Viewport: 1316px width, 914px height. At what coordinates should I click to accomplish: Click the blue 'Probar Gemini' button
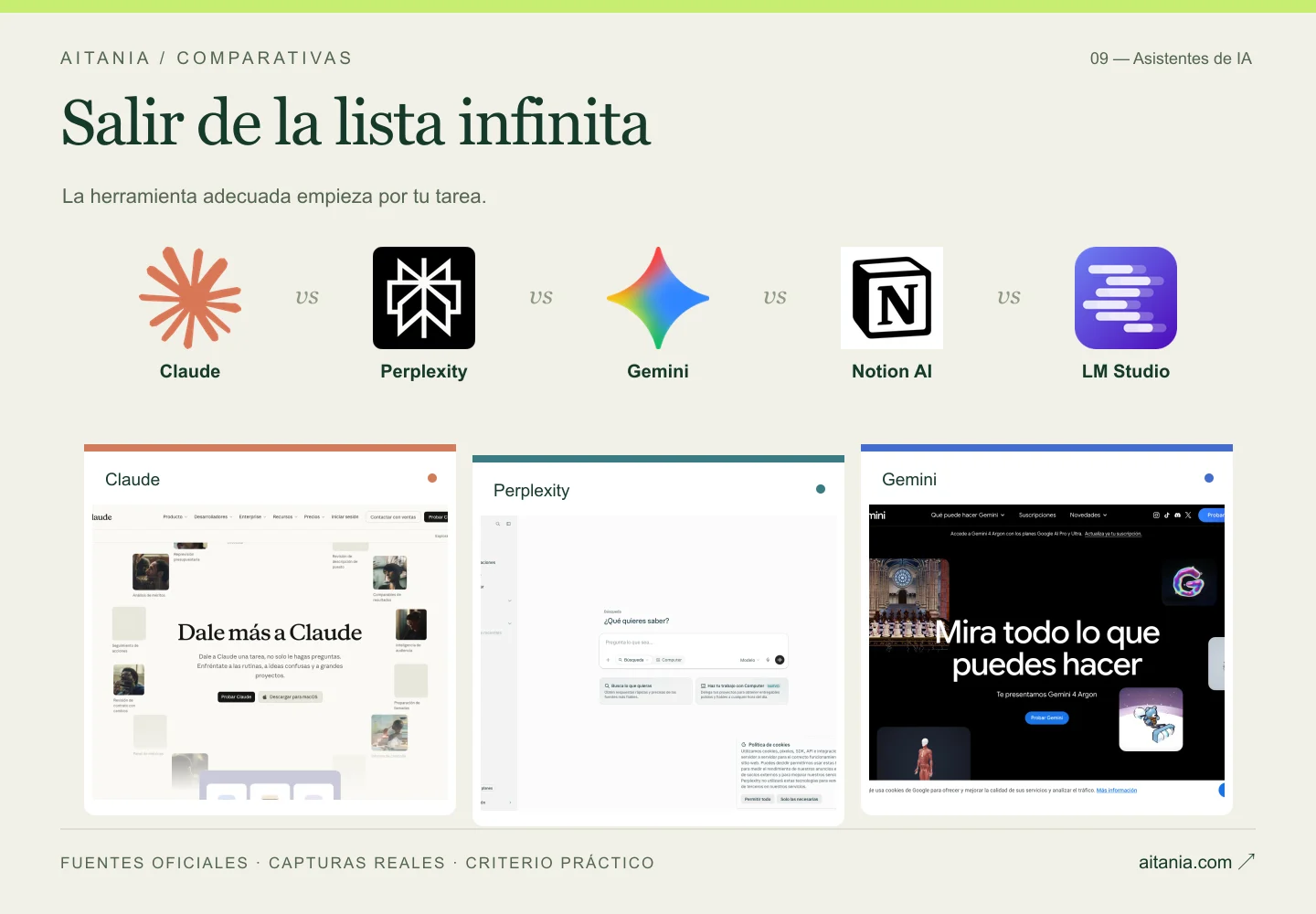1046,717
